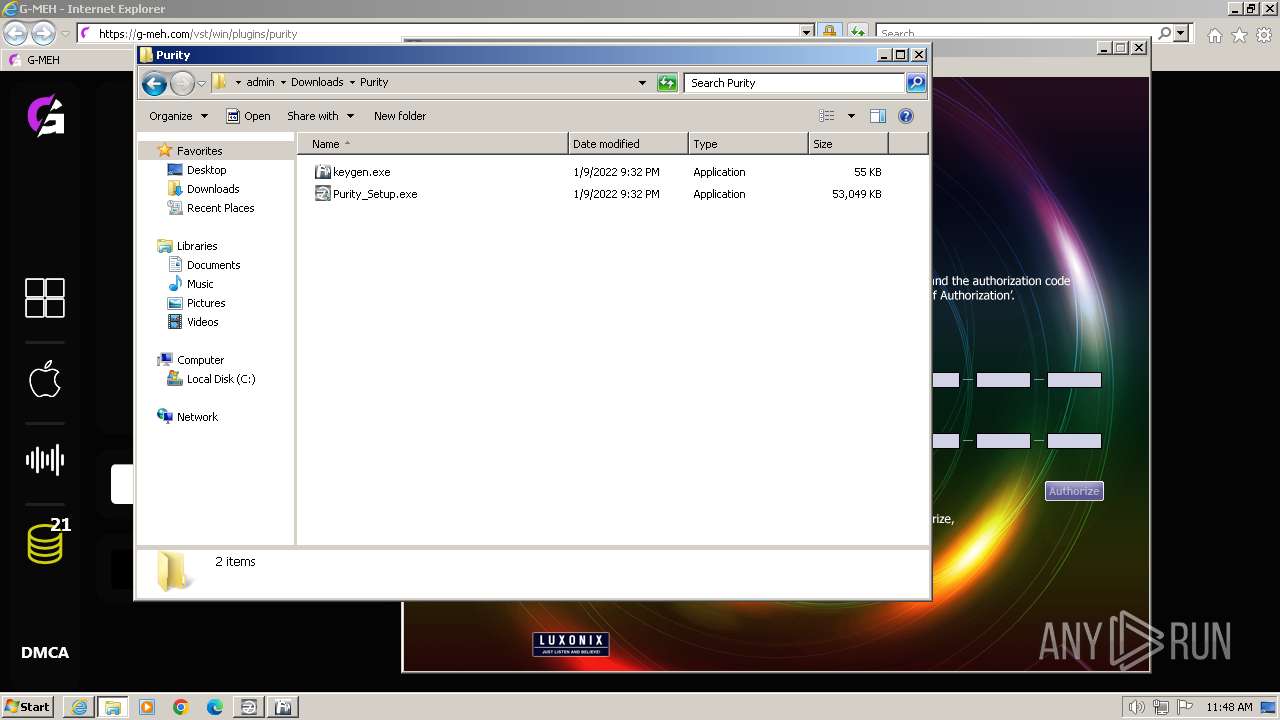Click the Explorer forward navigation arrow
The width and height of the screenshot is (1280, 720).
pos(182,83)
